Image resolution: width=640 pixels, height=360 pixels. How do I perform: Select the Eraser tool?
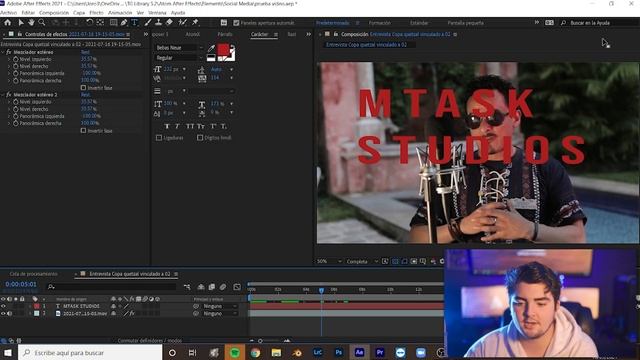(x=169, y=23)
